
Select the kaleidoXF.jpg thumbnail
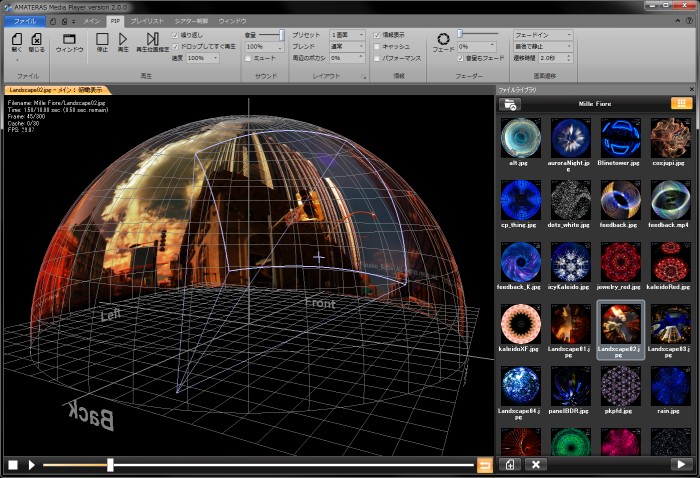pyautogui.click(x=521, y=324)
